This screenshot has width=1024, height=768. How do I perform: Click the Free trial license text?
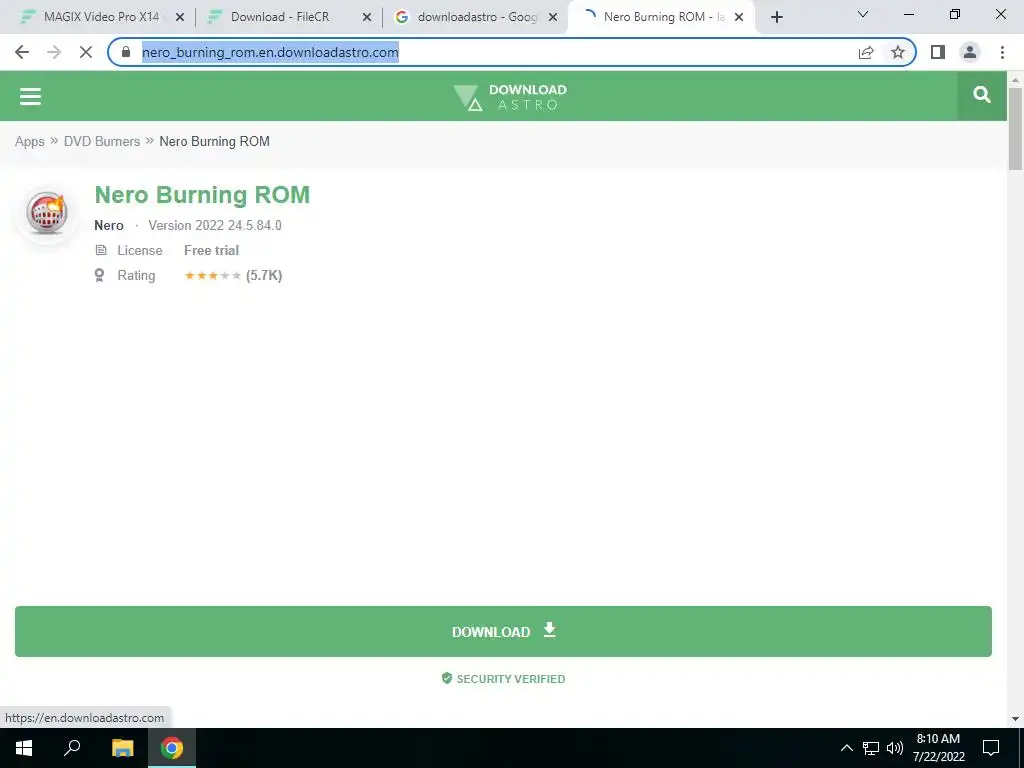point(212,250)
